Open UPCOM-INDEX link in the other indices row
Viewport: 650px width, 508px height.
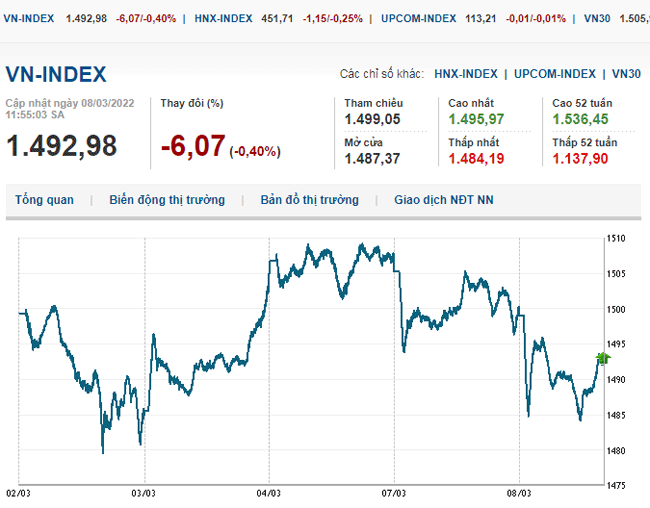[555, 74]
